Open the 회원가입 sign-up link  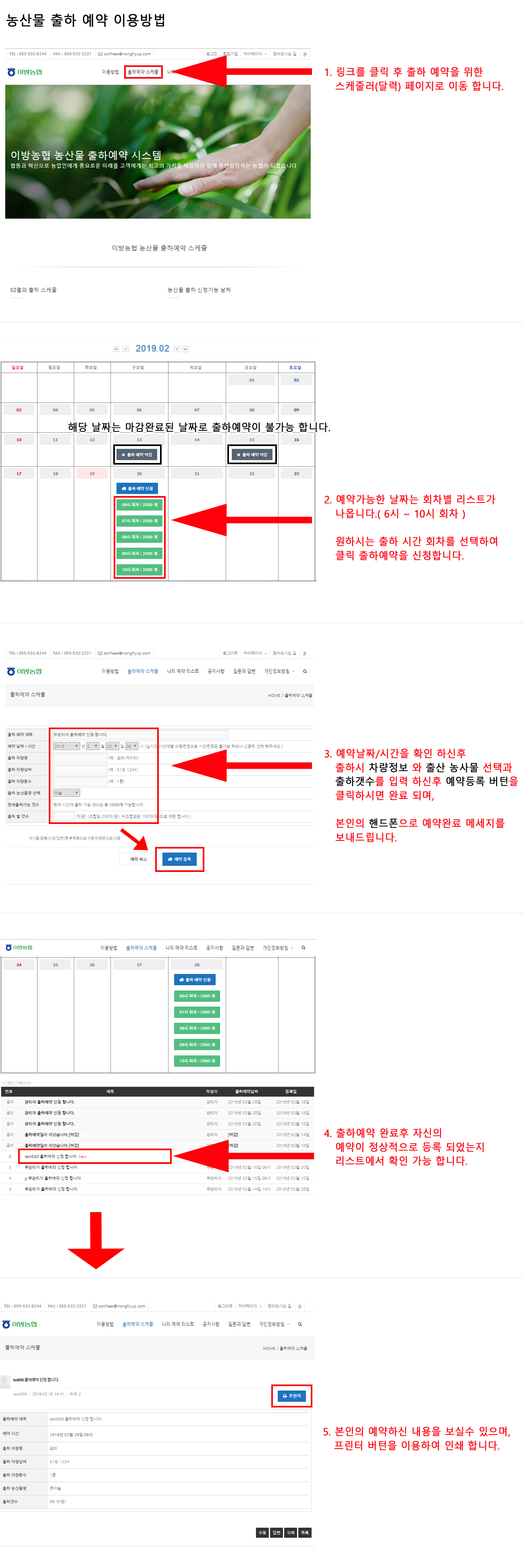click(230, 54)
